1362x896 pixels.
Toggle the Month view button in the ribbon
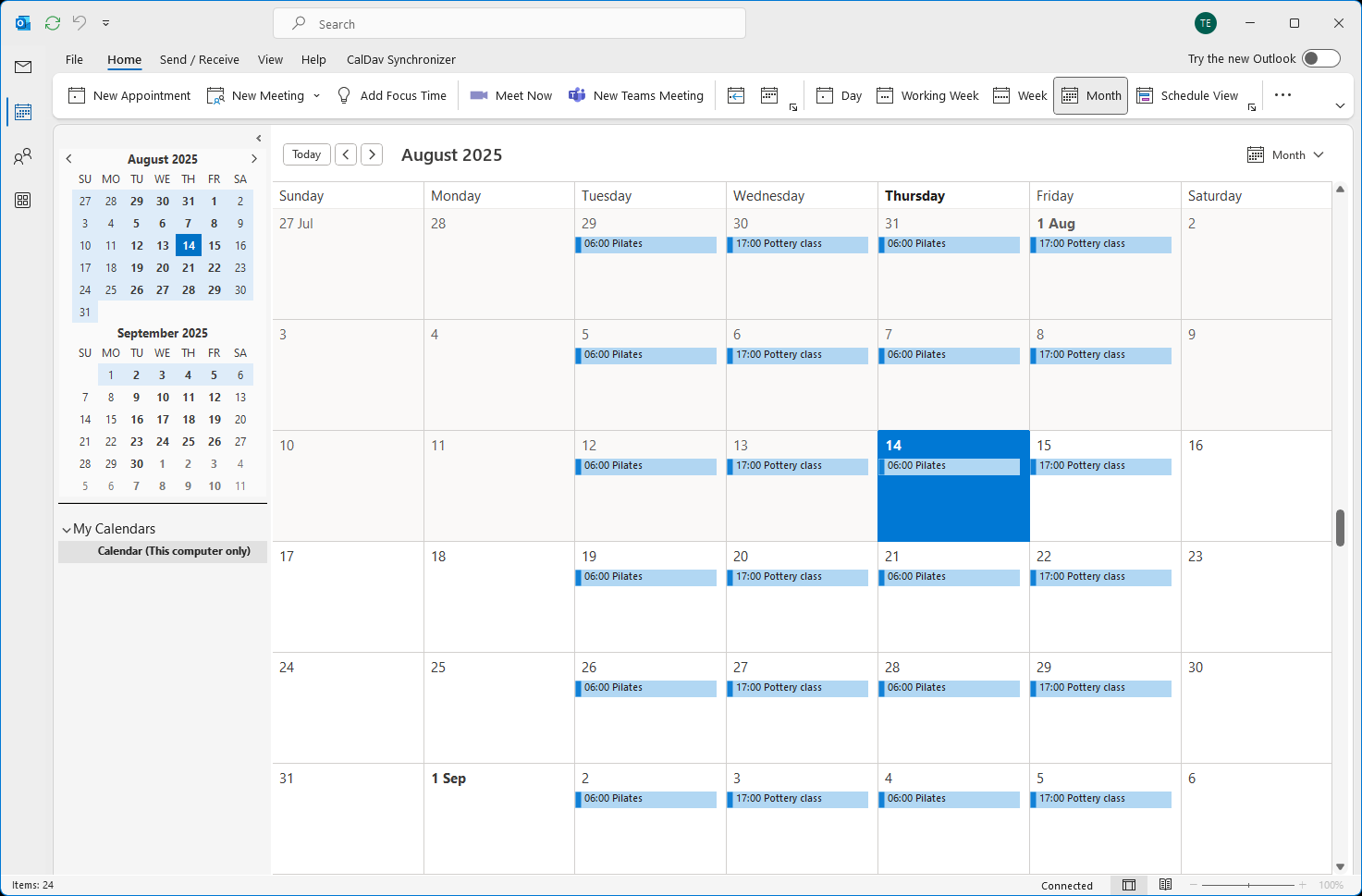(1090, 95)
